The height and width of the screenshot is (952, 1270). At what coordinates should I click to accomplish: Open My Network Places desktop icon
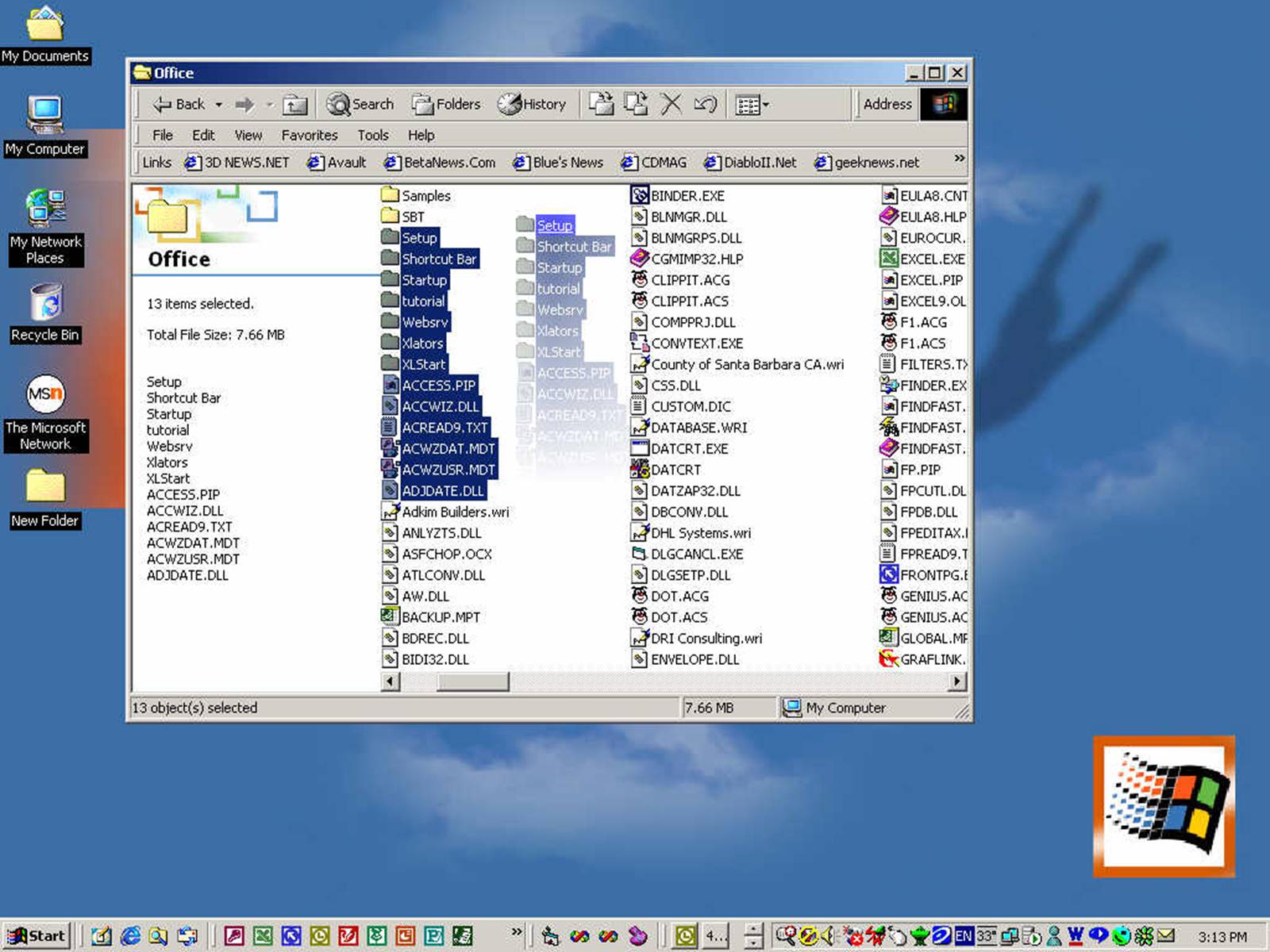tap(45, 227)
